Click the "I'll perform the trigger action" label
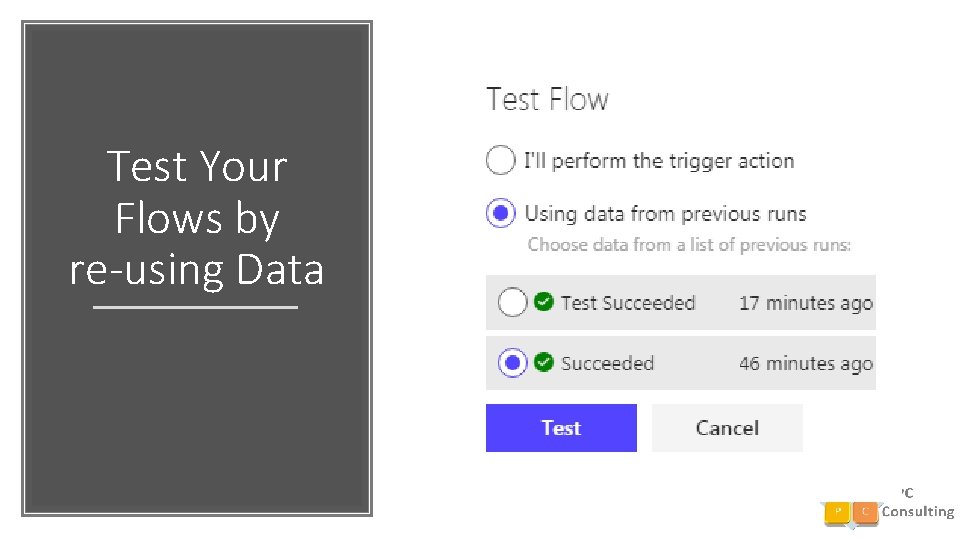 click(x=659, y=161)
